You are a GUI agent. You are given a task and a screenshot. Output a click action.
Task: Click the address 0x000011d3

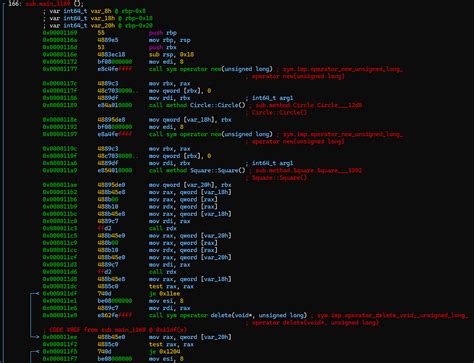pos(60,265)
